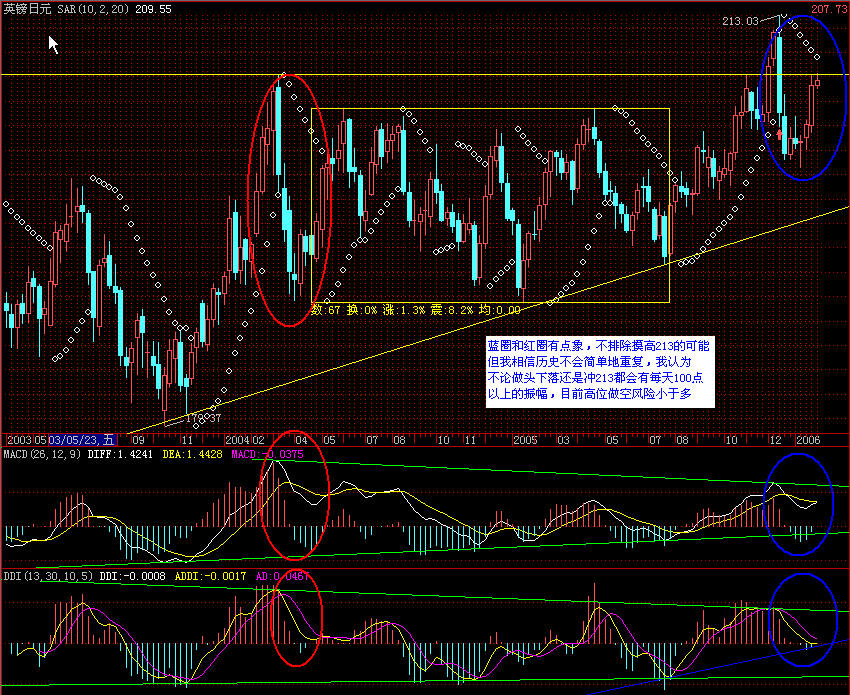Click the DDI:-0.0008 value
Viewport: 850px width, 695px height.
tap(133, 576)
